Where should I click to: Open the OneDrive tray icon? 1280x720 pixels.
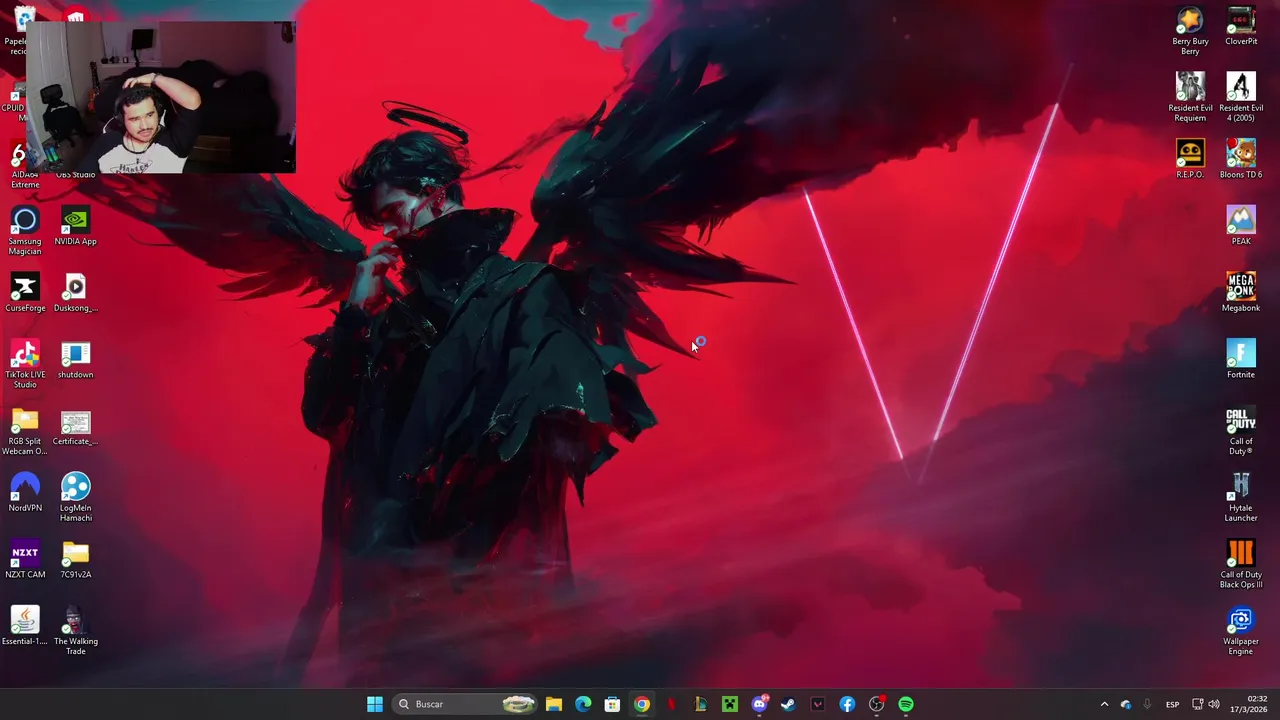click(1126, 704)
